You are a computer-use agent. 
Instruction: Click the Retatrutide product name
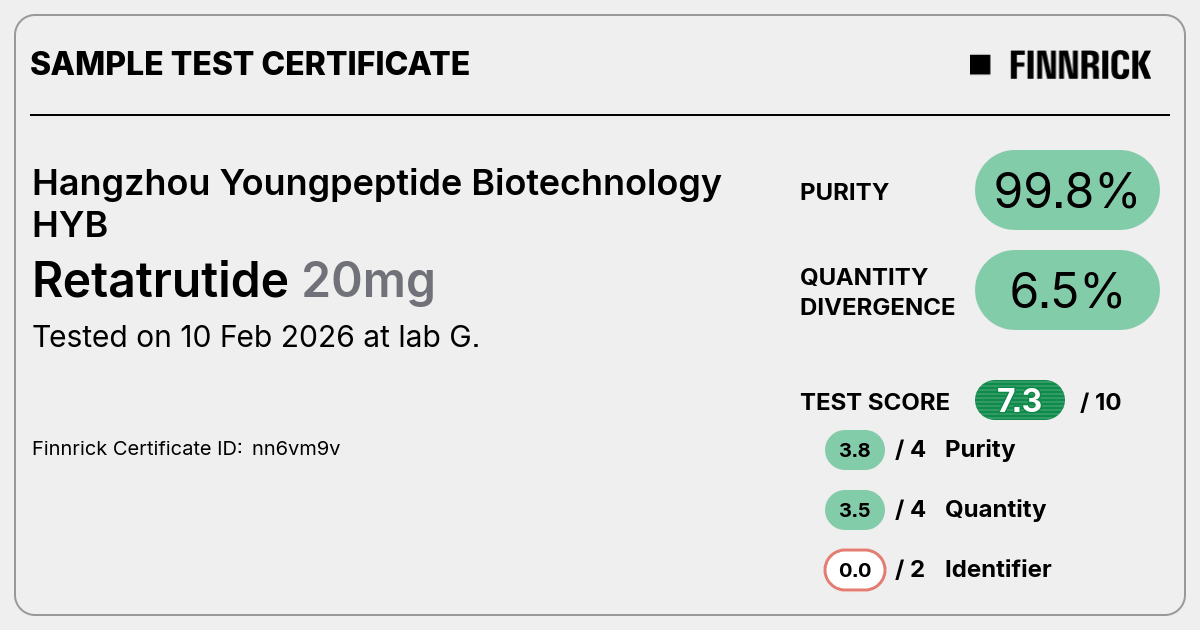point(160,280)
